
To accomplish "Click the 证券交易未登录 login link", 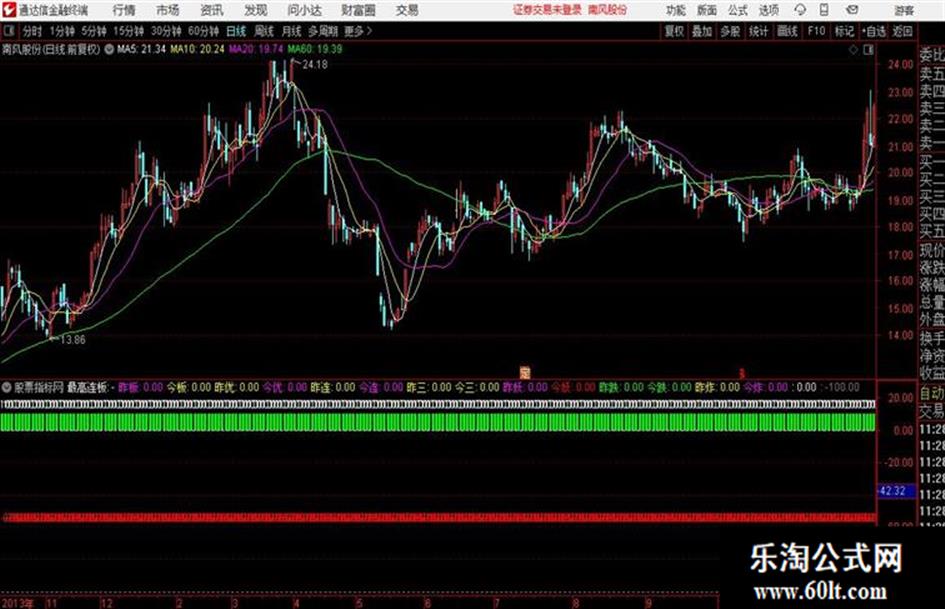I will pyautogui.click(x=547, y=10).
